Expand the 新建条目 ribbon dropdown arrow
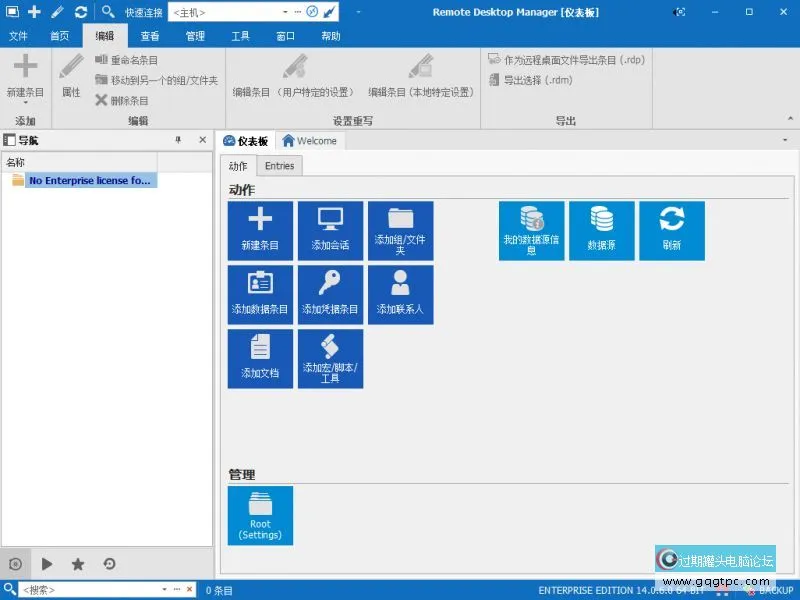800x600 pixels. pos(25,103)
